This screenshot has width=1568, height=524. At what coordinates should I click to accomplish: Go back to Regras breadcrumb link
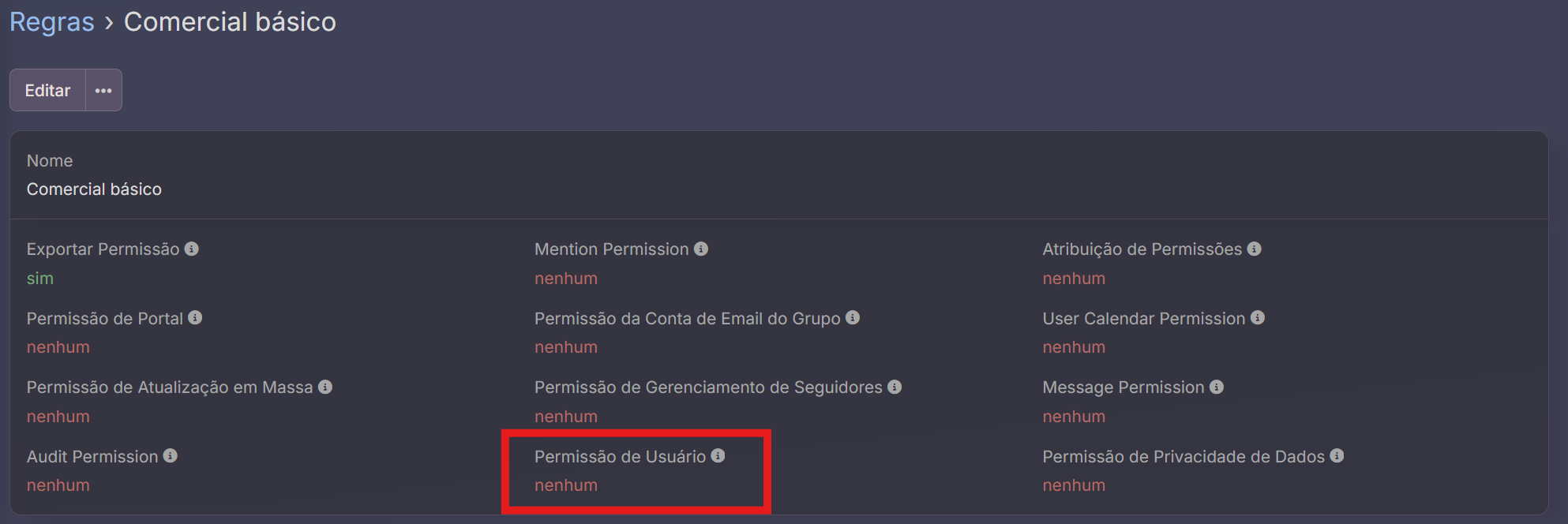[x=52, y=22]
